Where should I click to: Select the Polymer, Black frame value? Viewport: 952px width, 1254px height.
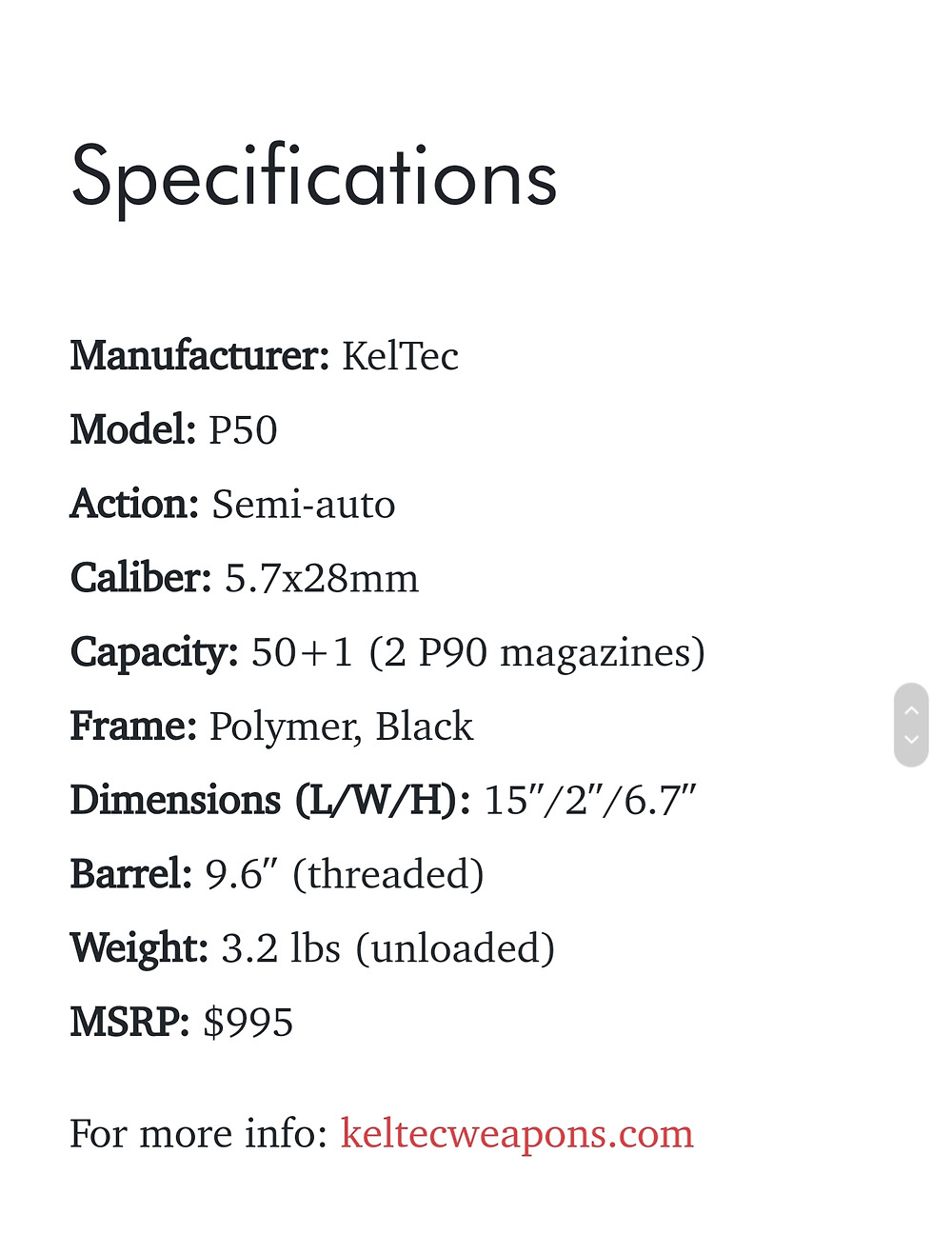(341, 727)
